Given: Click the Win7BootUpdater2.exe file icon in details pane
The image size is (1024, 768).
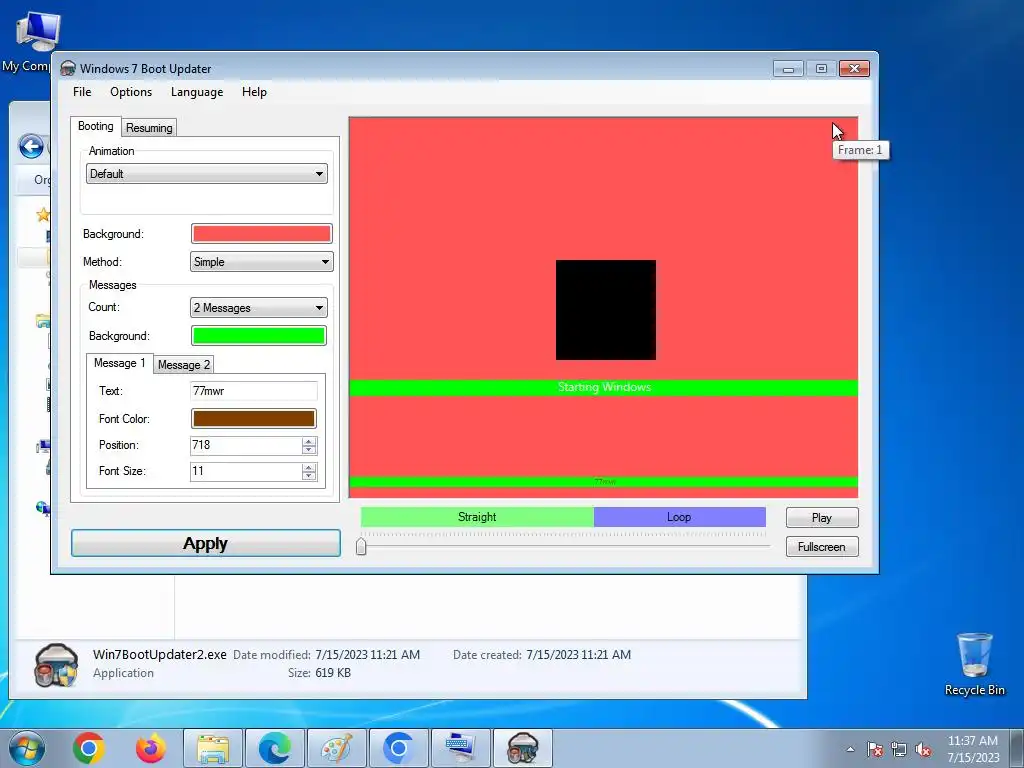Looking at the screenshot, I should point(56,665).
